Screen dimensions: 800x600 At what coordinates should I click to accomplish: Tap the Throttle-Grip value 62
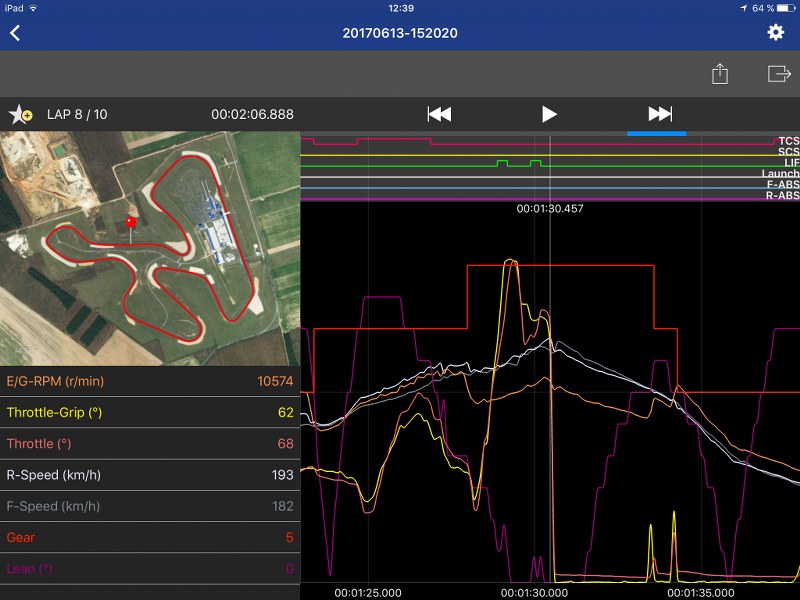(x=286, y=412)
